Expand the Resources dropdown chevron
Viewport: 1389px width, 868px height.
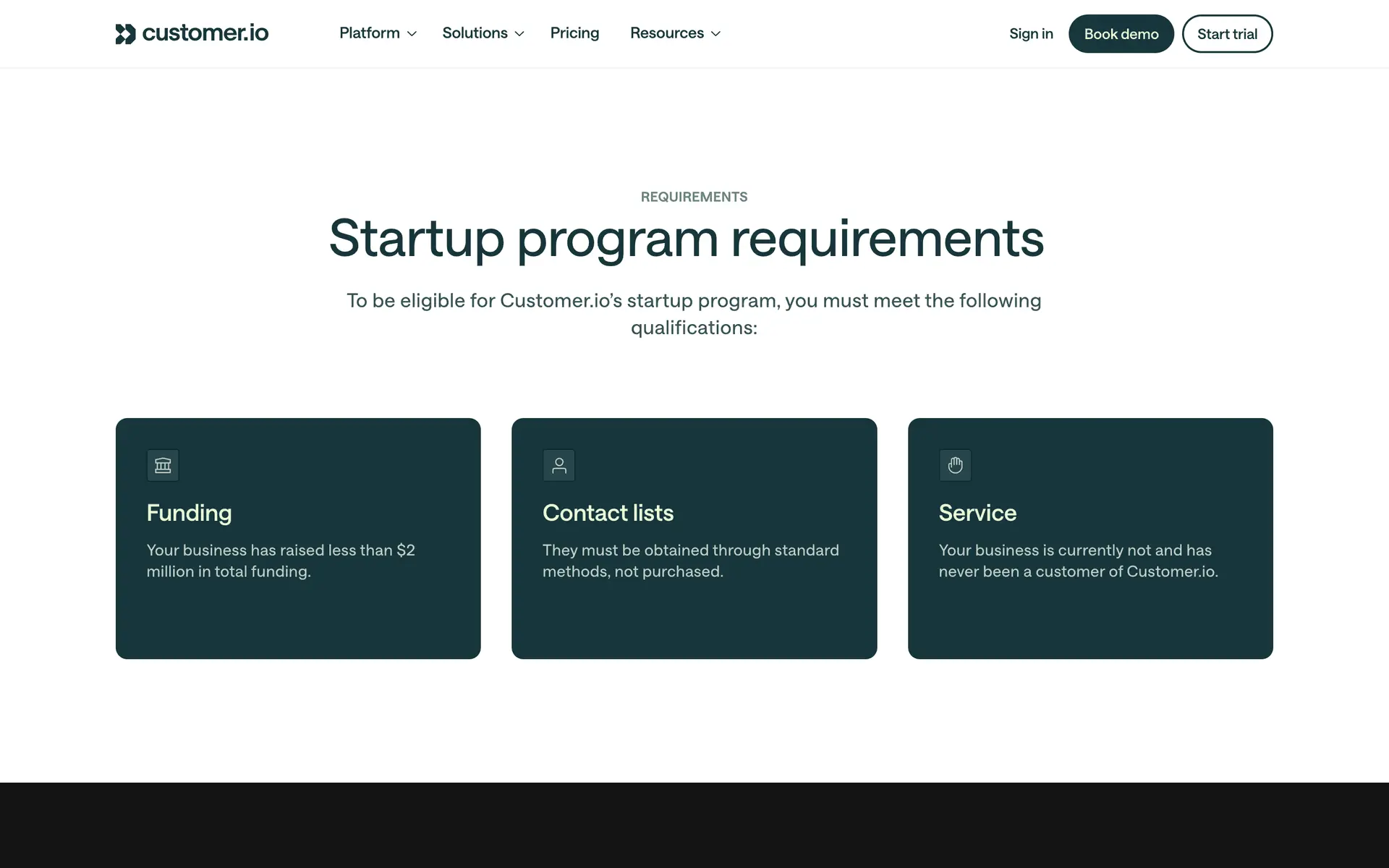click(x=715, y=34)
